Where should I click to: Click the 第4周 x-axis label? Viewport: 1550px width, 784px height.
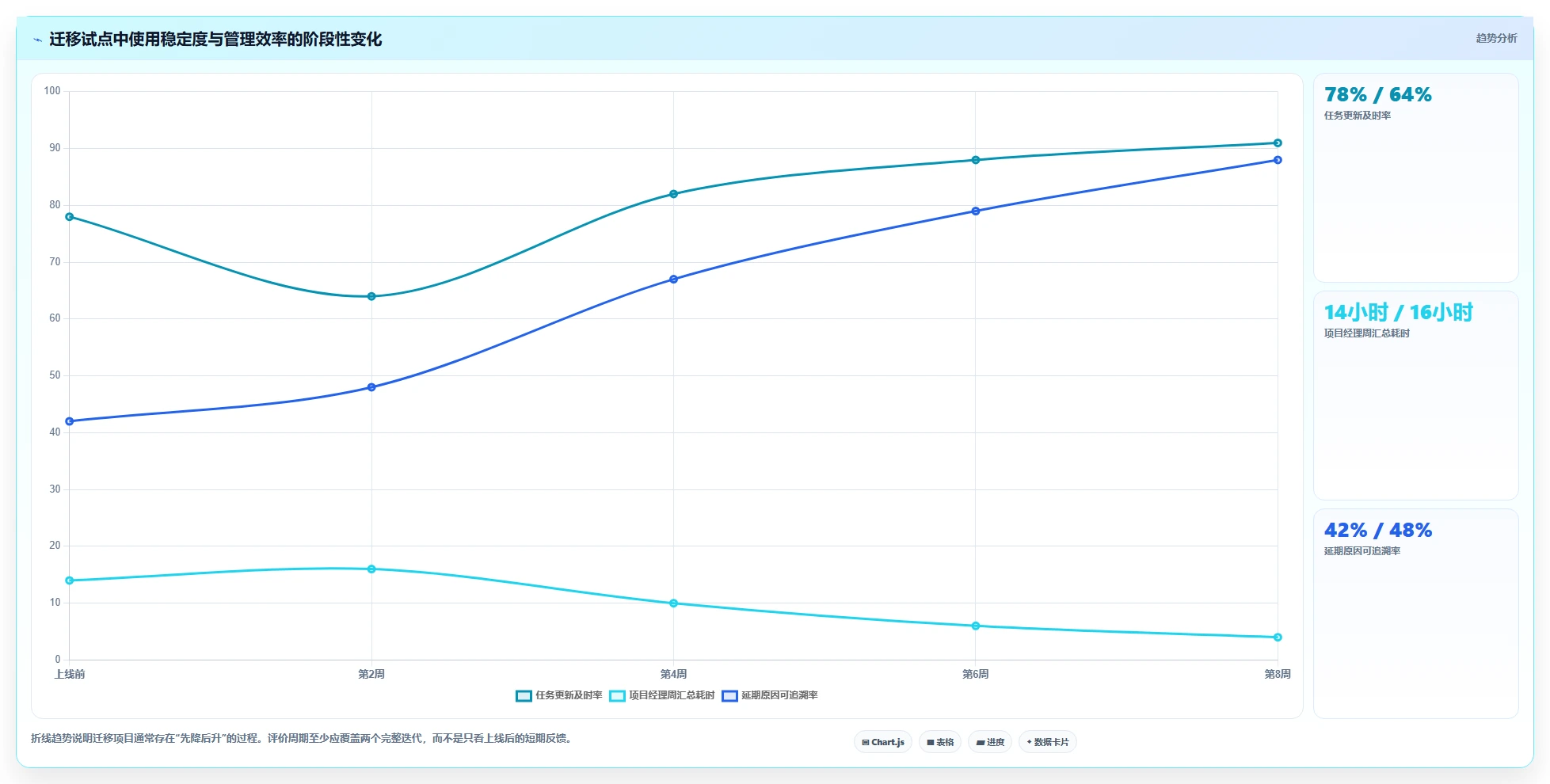[673, 675]
